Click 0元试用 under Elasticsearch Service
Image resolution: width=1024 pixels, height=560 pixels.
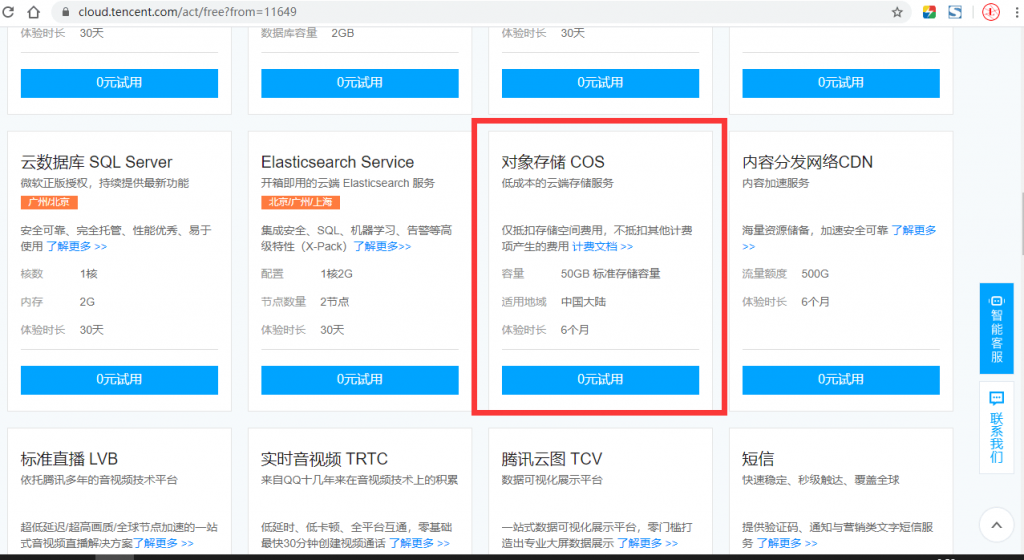click(360, 380)
